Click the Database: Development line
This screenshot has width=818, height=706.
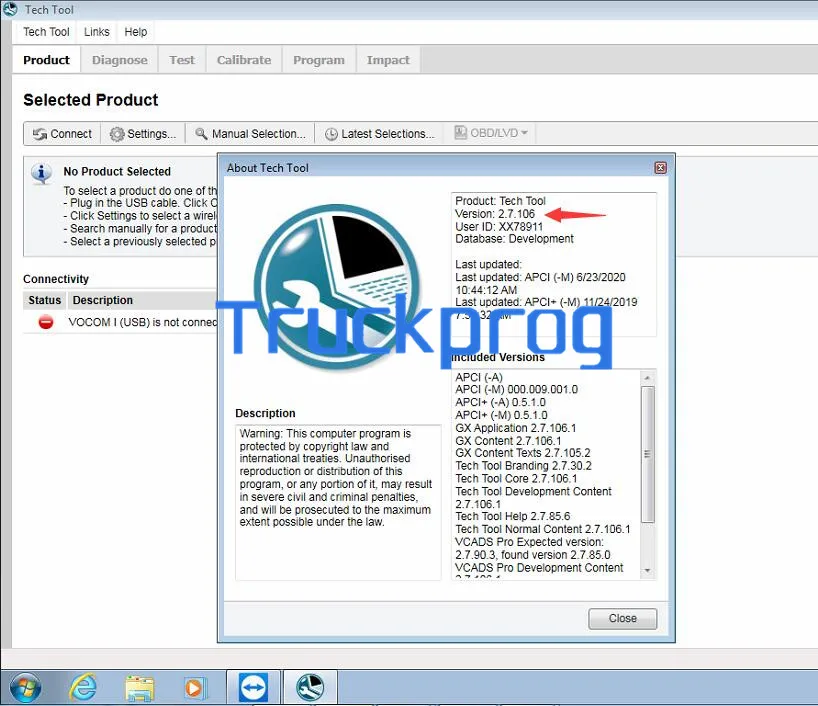point(514,239)
